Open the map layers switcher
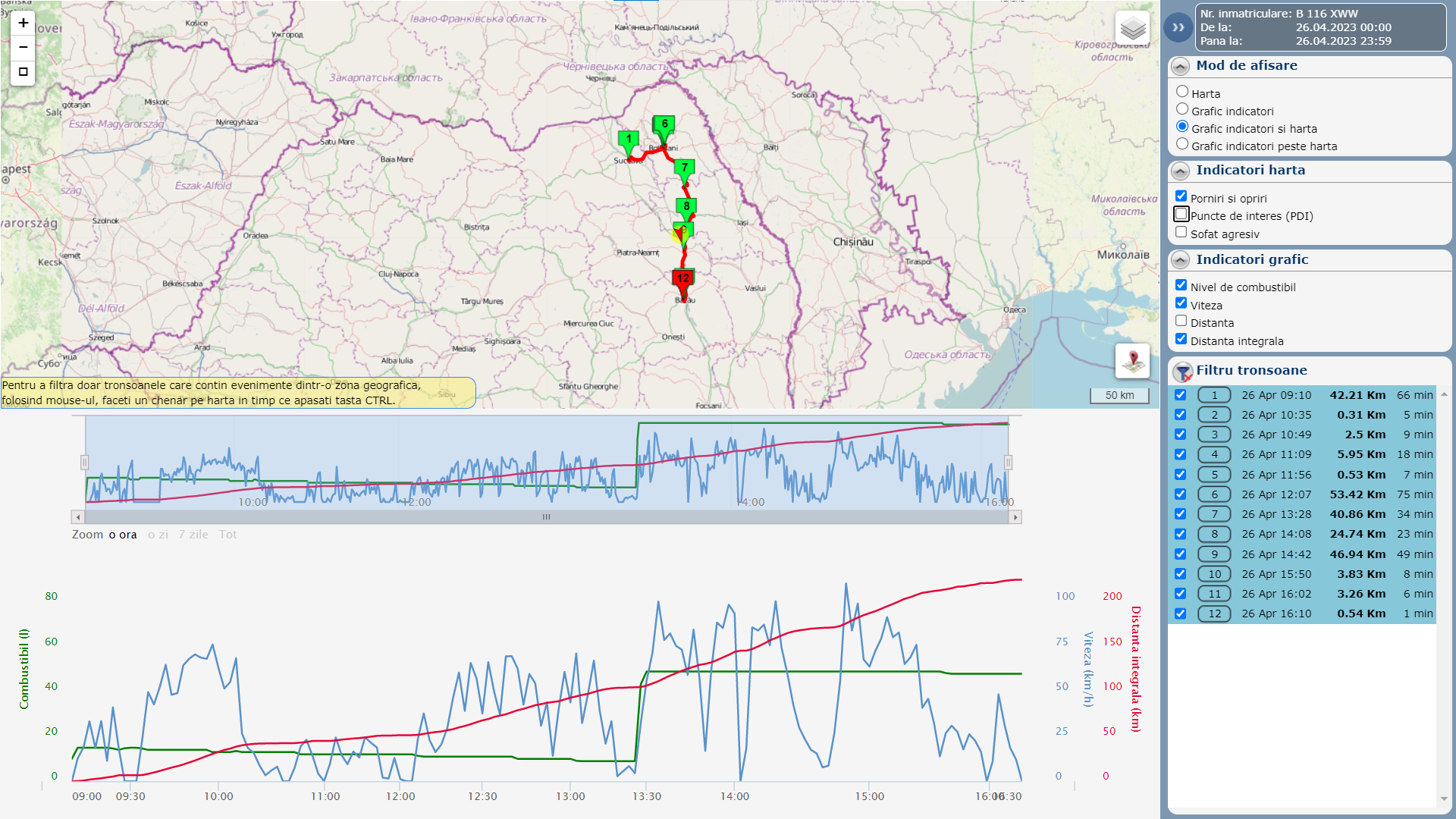The width and height of the screenshot is (1456, 819). click(x=1132, y=29)
